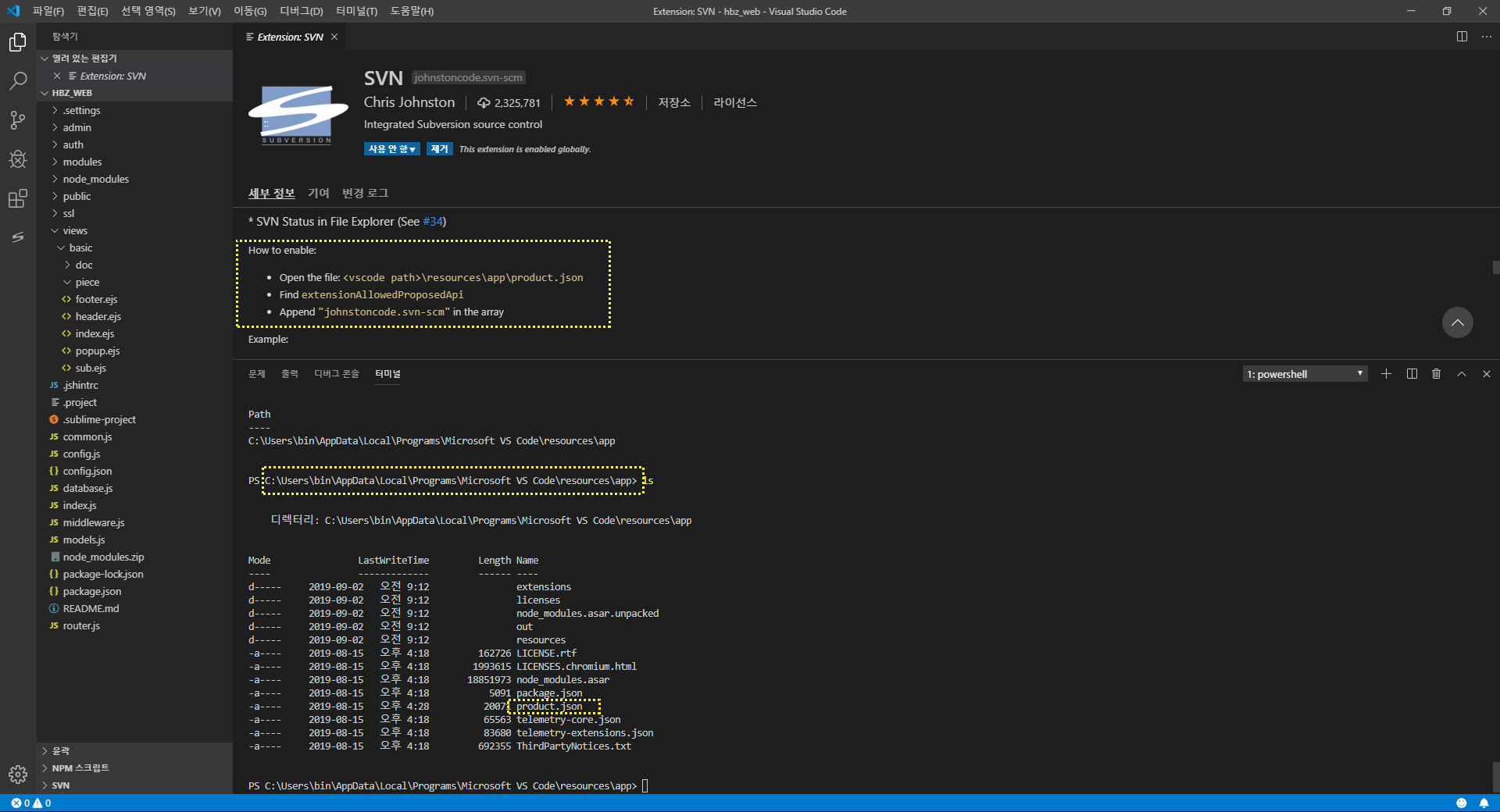Viewport: 1500px width, 812px height.
Task: Open issue #34 link
Action: pyautogui.click(x=433, y=222)
